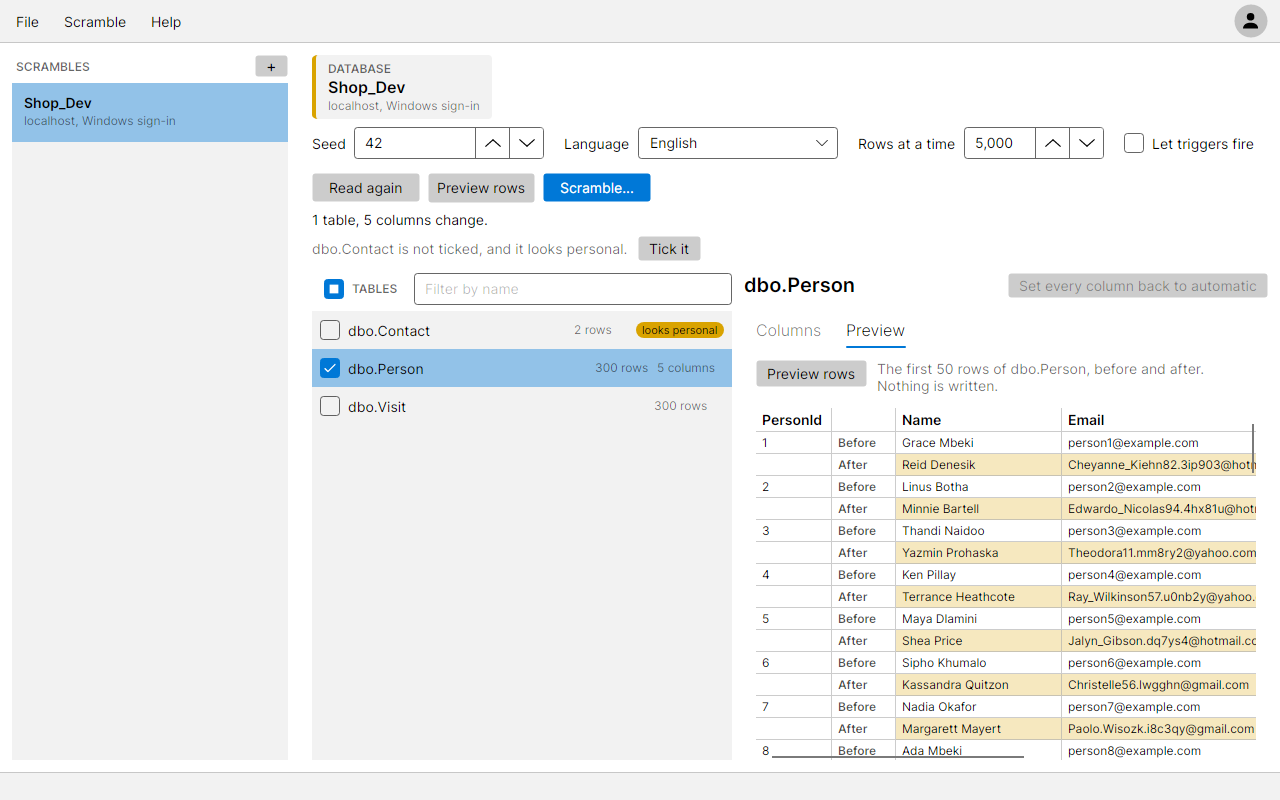Click the Yazmin Prohaska cell
Screen dimensions: 1280x800
click(978, 553)
